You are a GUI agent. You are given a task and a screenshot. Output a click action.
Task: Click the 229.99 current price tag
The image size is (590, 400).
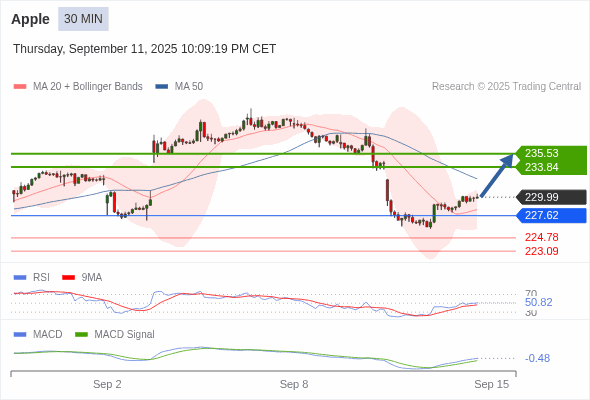551,197
